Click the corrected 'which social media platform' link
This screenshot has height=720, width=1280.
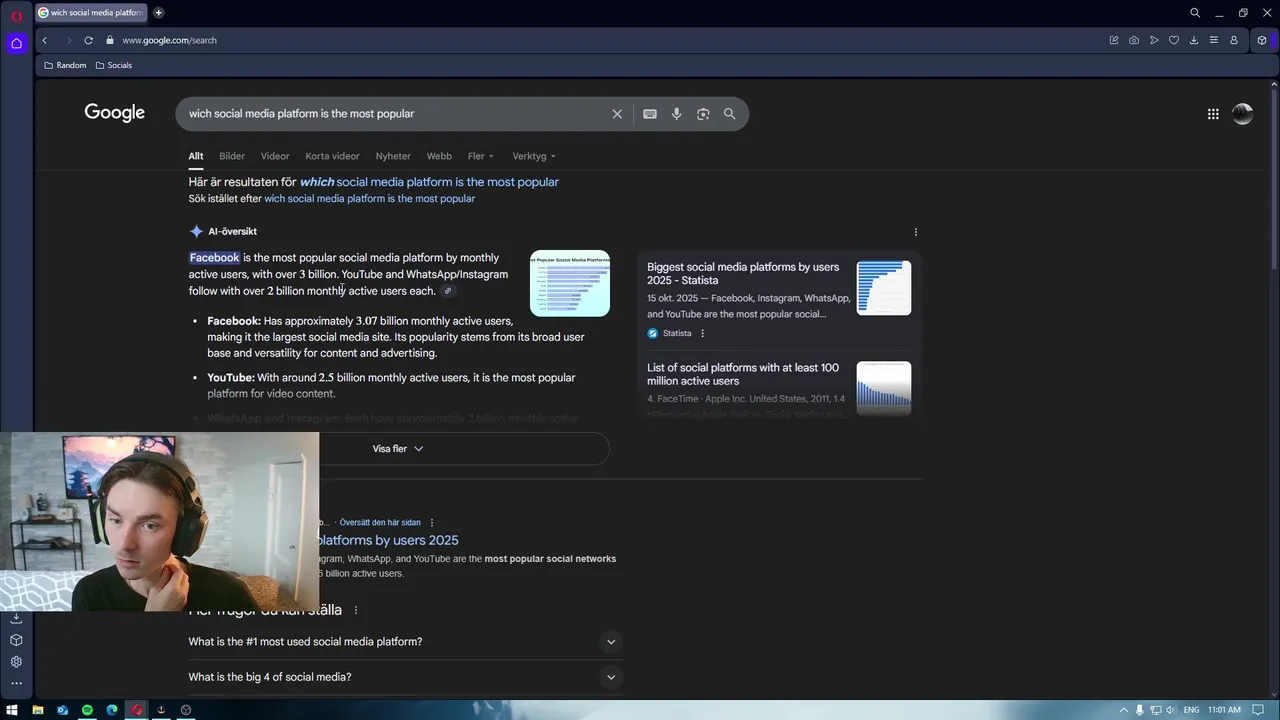tap(429, 182)
